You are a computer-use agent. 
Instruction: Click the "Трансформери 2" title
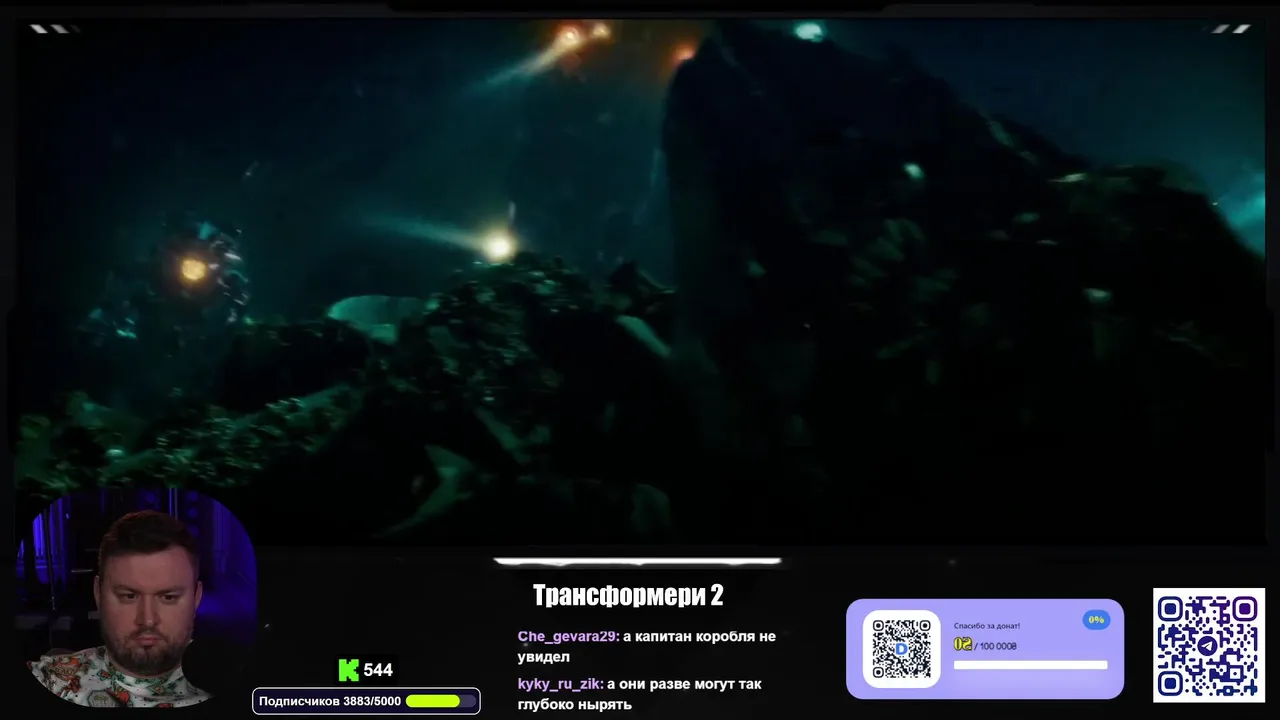[628, 596]
